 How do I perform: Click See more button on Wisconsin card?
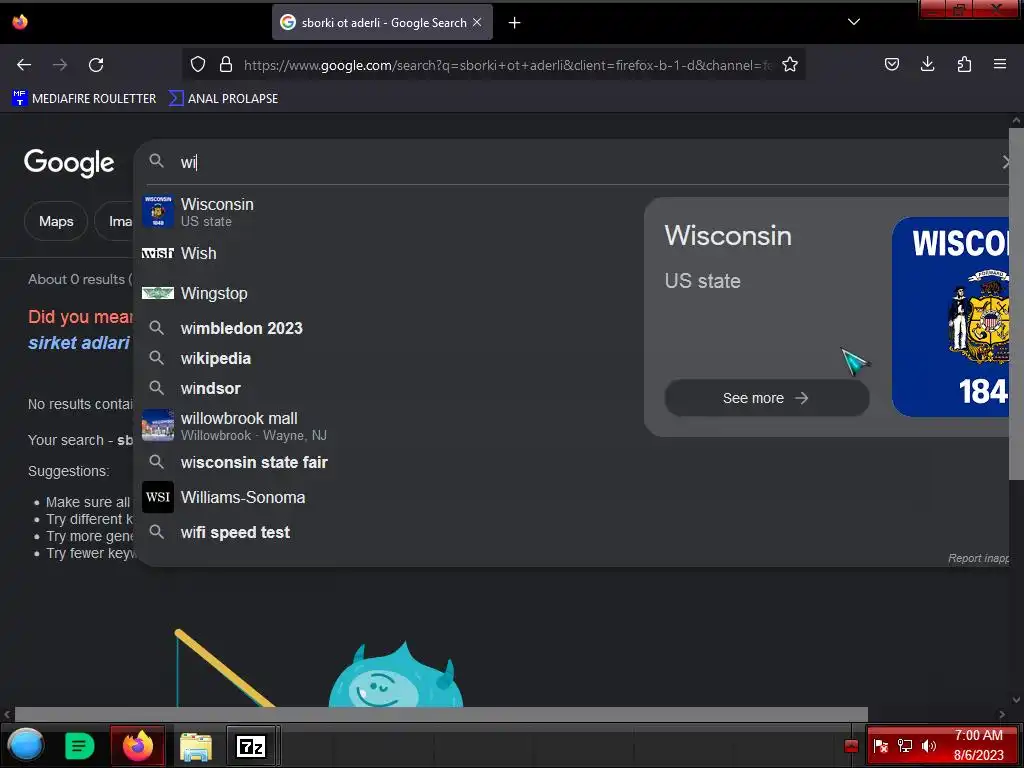pyautogui.click(x=767, y=398)
